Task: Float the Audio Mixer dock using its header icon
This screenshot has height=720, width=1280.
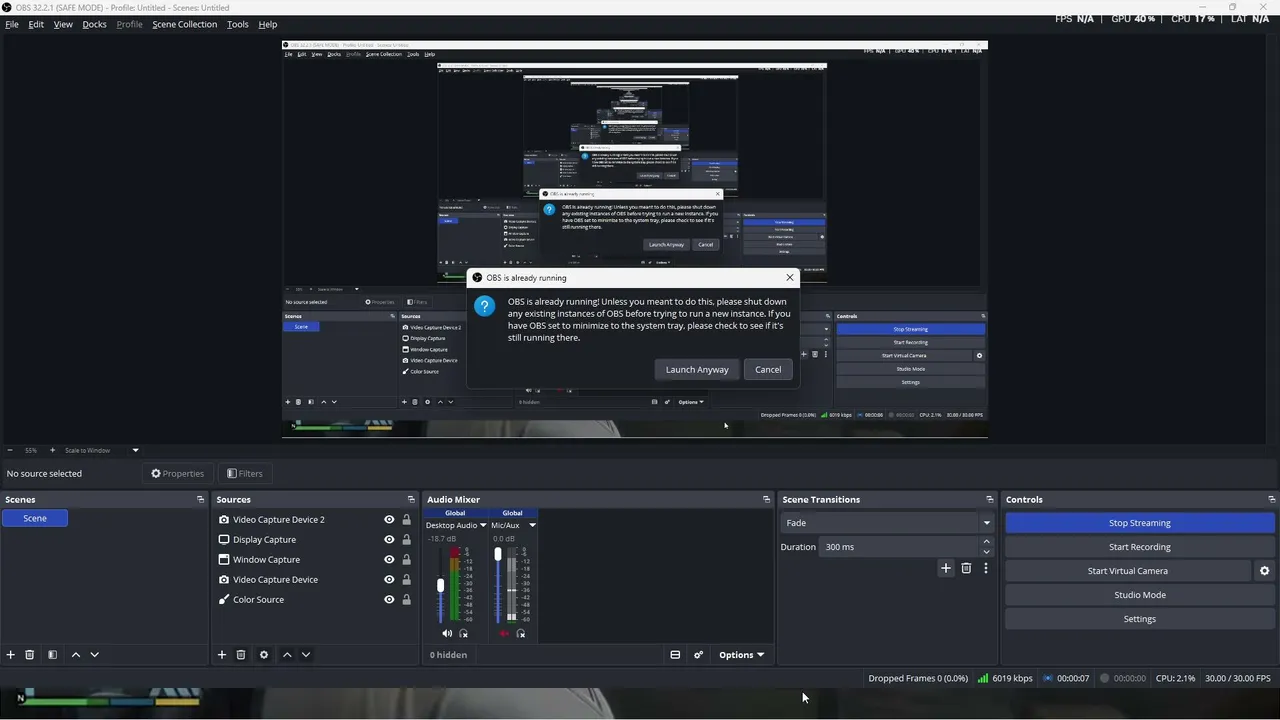Action: coord(767,499)
